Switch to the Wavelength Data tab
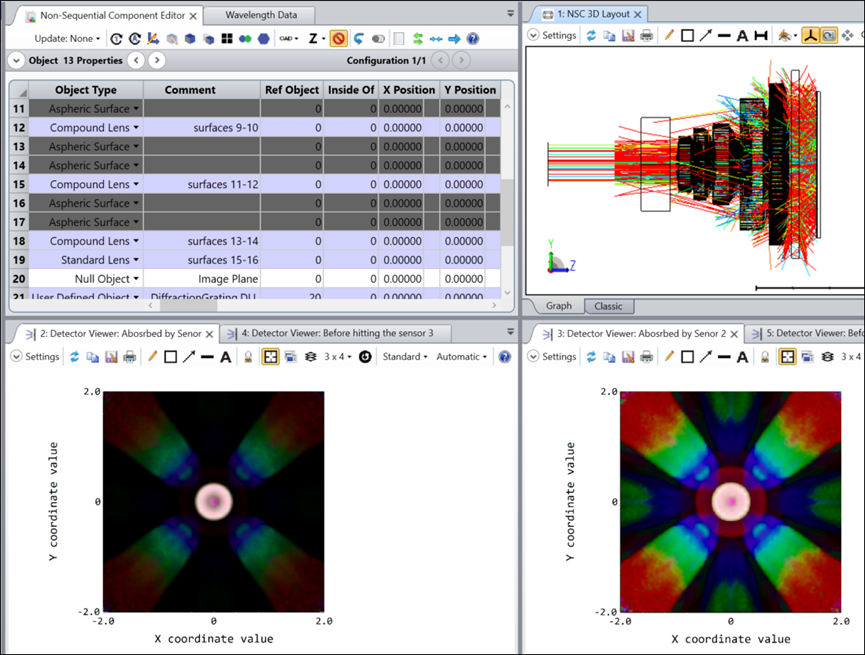865x655 pixels. tap(260, 15)
